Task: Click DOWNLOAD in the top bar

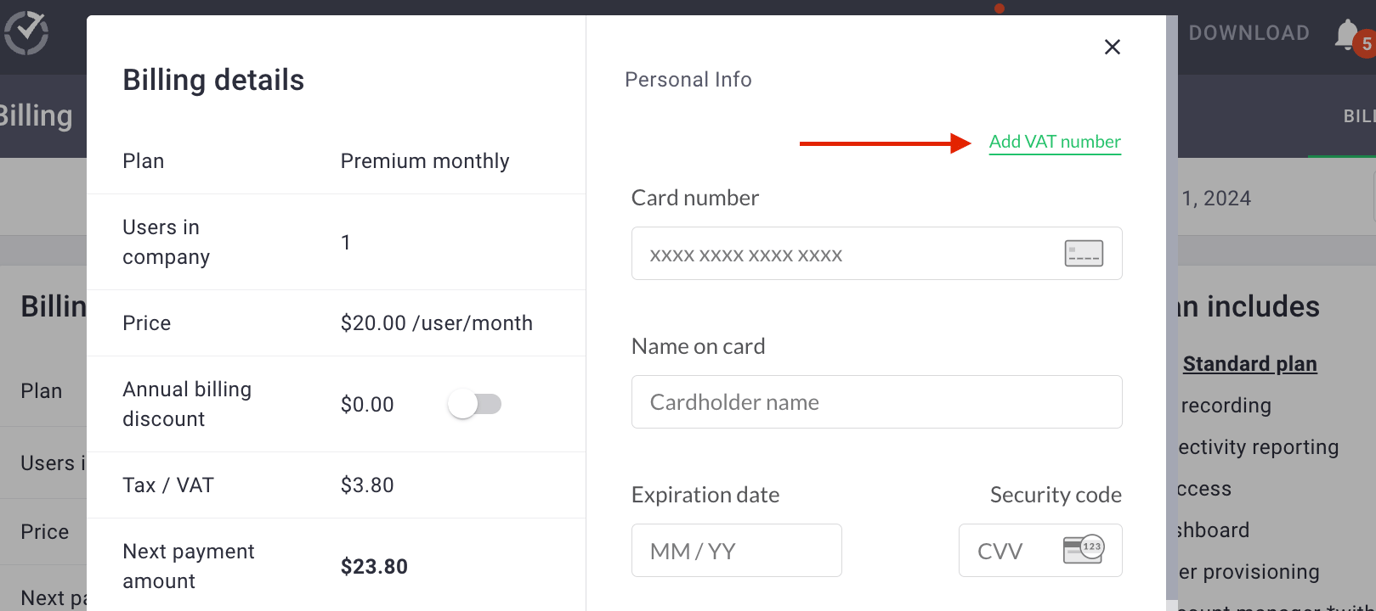Action: (x=1248, y=32)
